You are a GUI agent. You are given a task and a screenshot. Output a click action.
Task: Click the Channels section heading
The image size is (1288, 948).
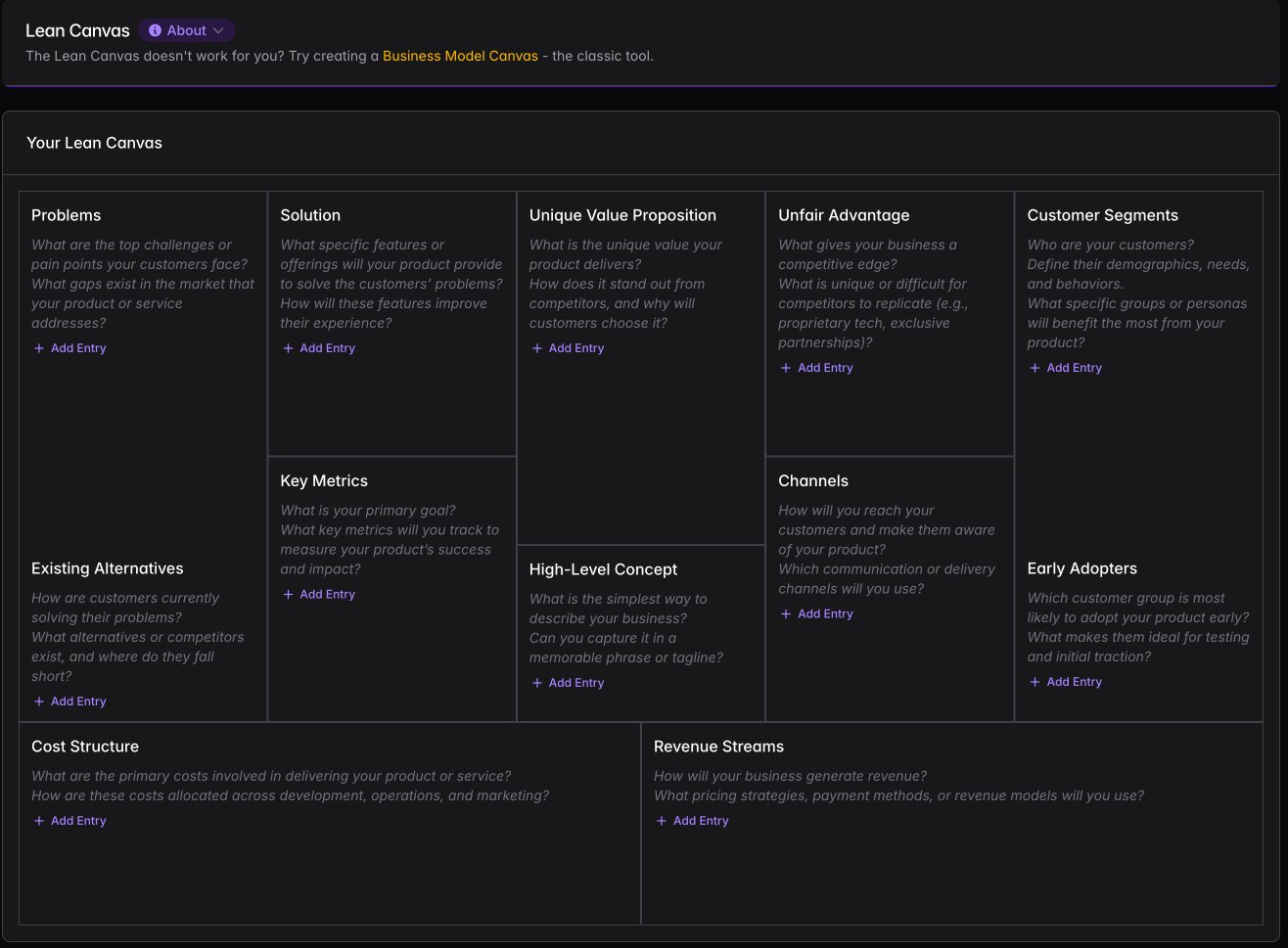(x=812, y=481)
